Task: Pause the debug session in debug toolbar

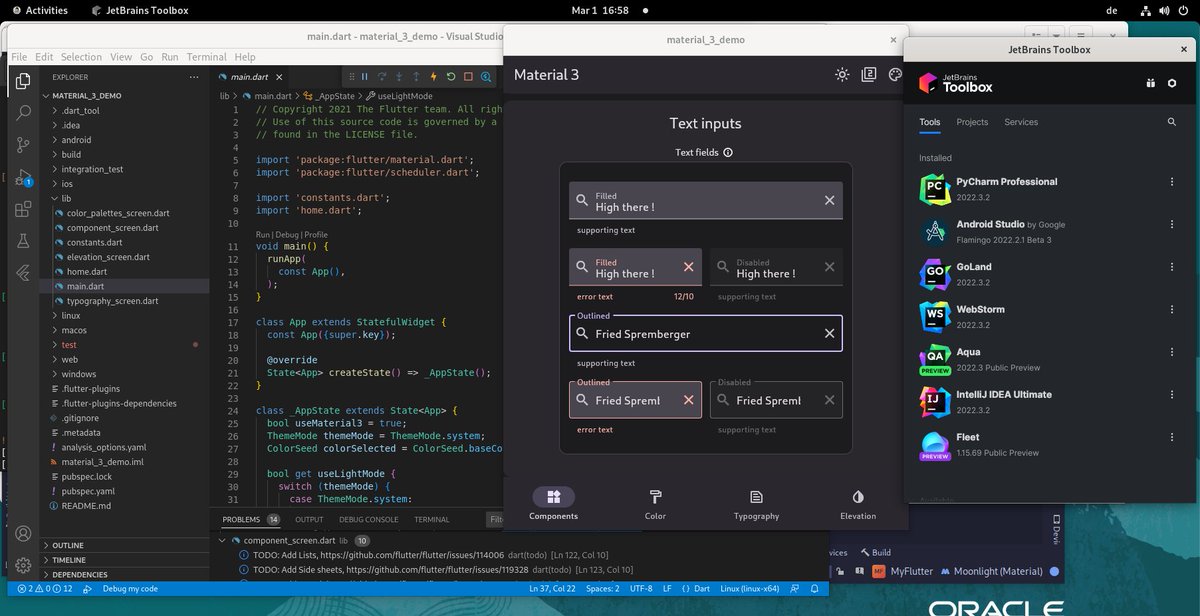Action: (x=365, y=76)
